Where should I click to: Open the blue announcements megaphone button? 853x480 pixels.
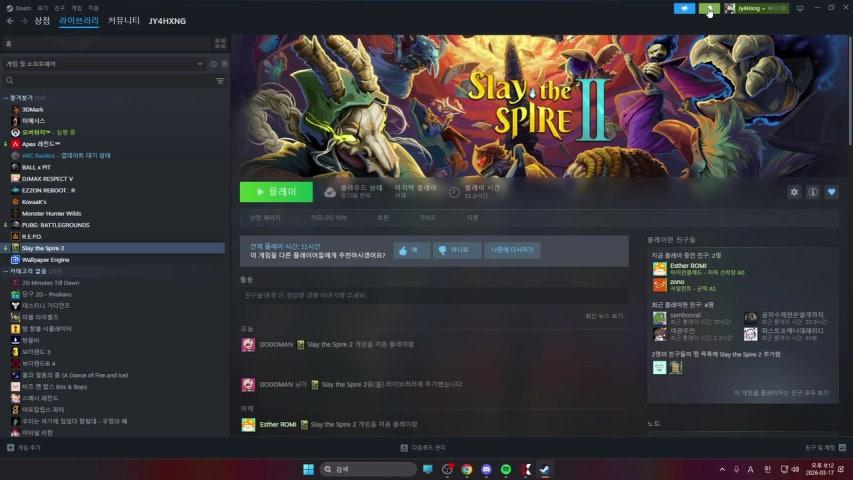(684, 8)
